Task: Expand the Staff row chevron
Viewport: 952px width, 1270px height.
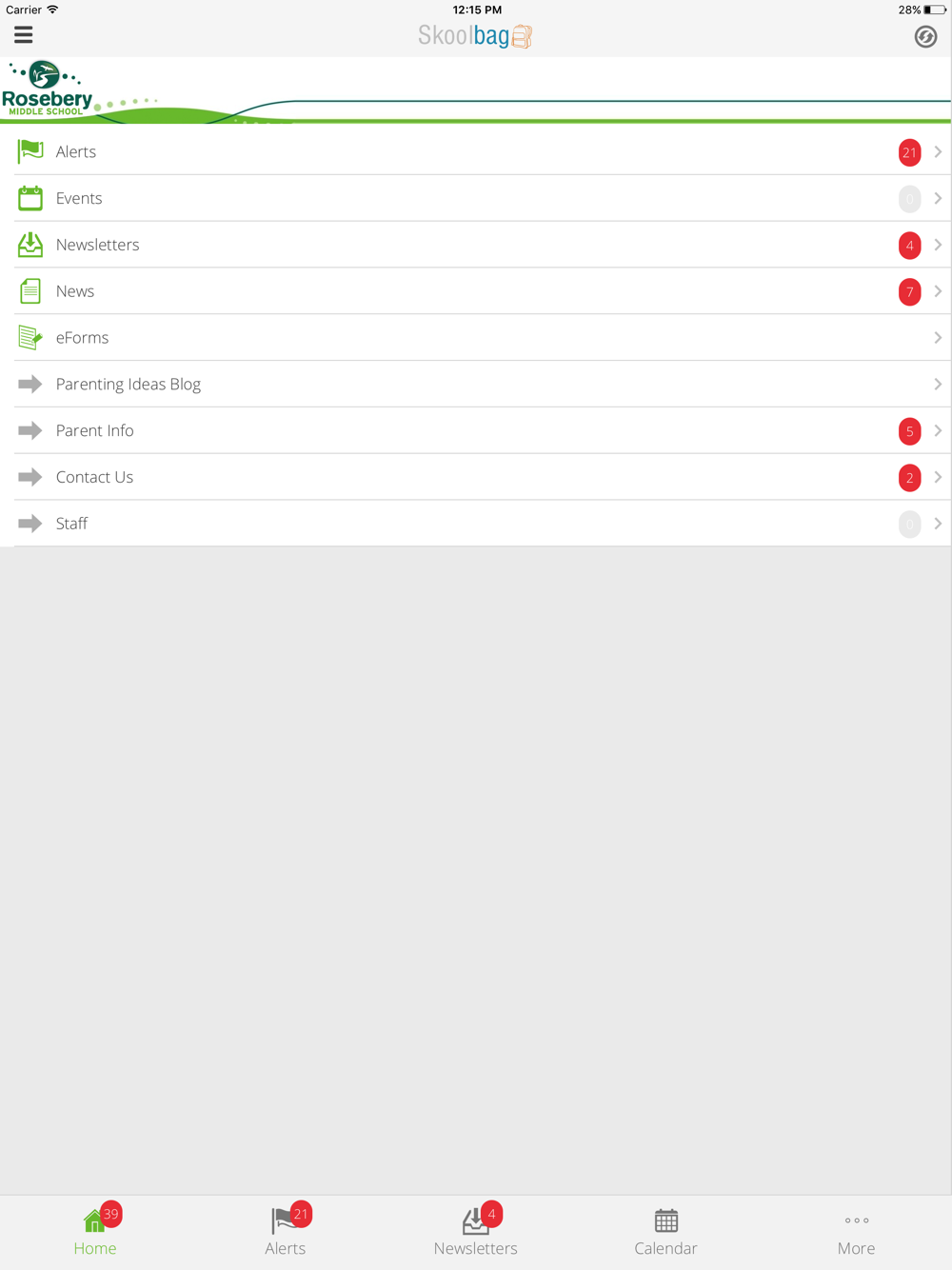Action: (938, 524)
